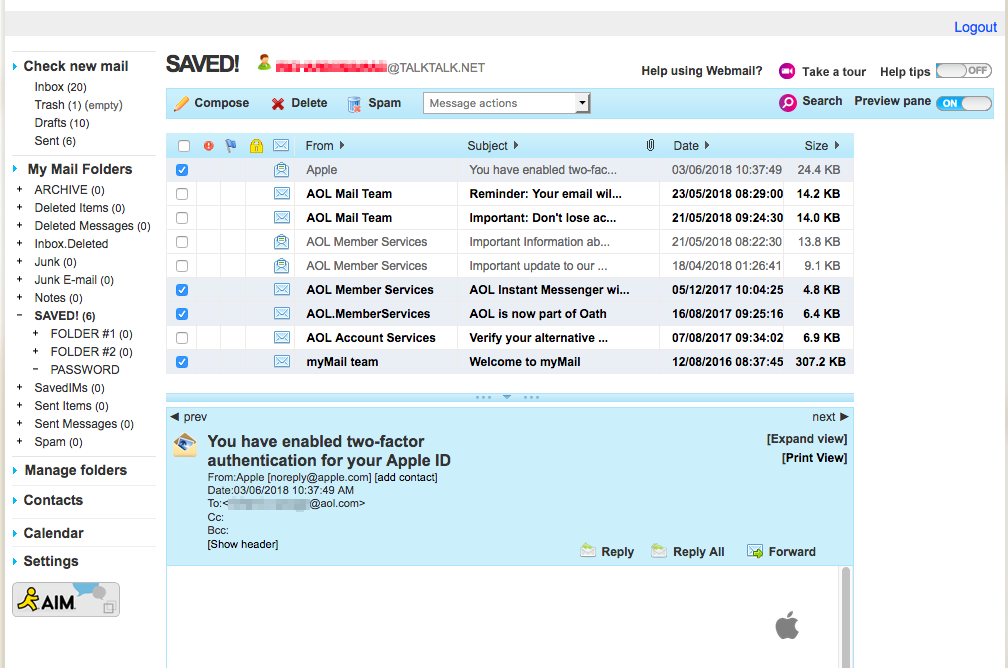Tick the select-all checkbox in header
The height and width of the screenshot is (668, 1008).
[182, 146]
